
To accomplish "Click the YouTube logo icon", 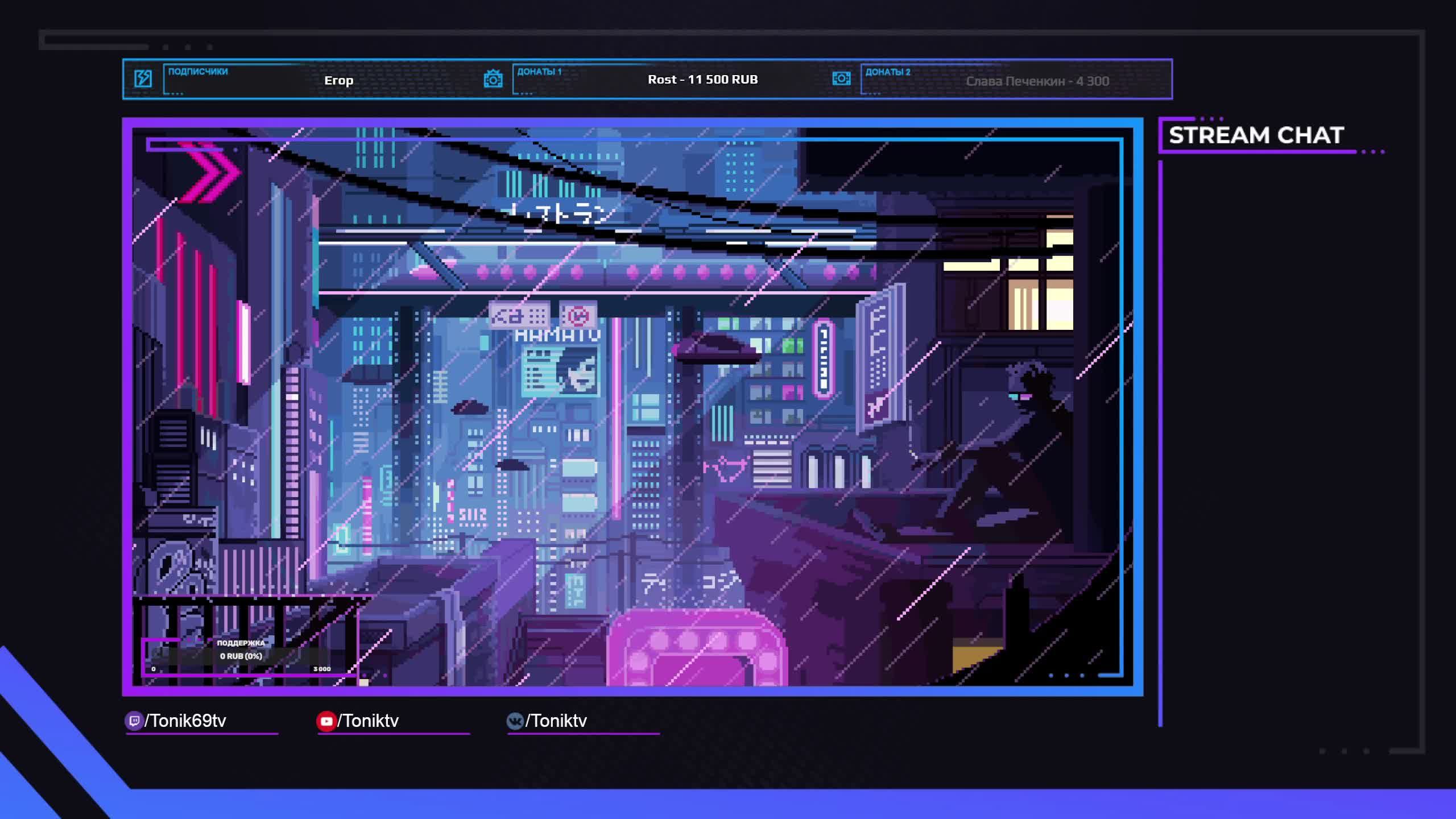I will tap(326, 721).
